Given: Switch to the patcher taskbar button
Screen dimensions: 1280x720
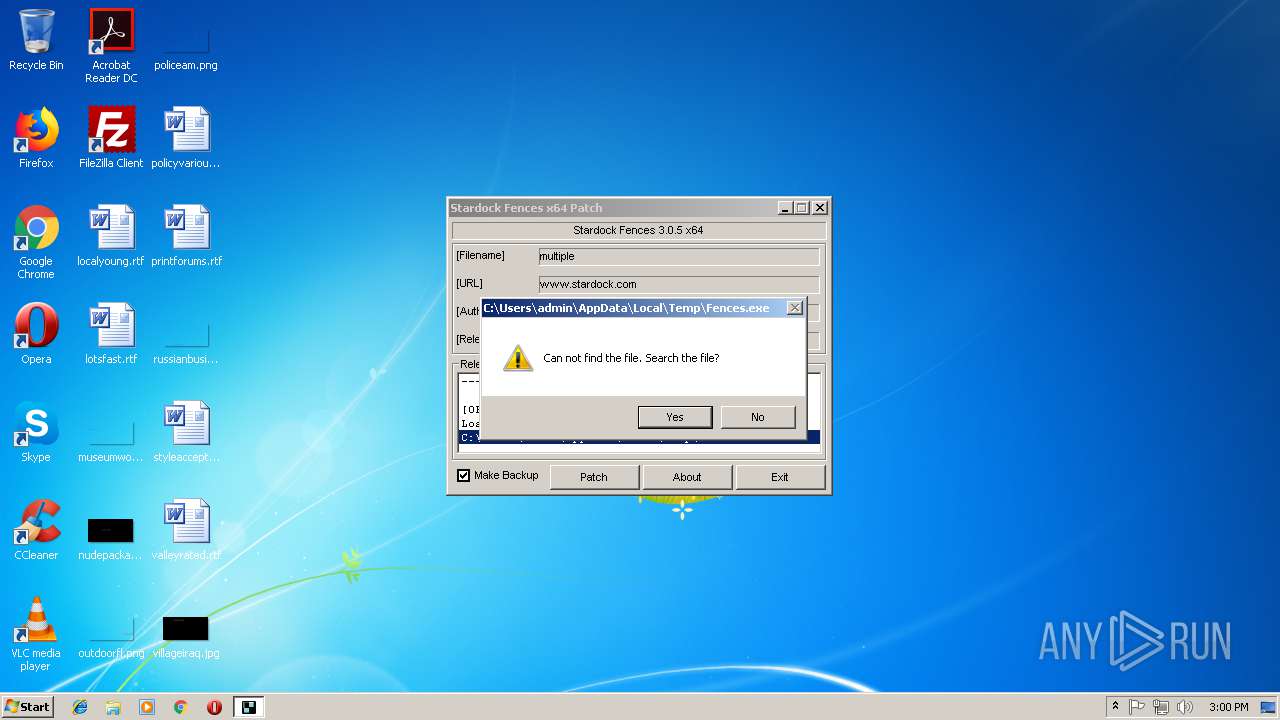Looking at the screenshot, I should tap(249, 707).
